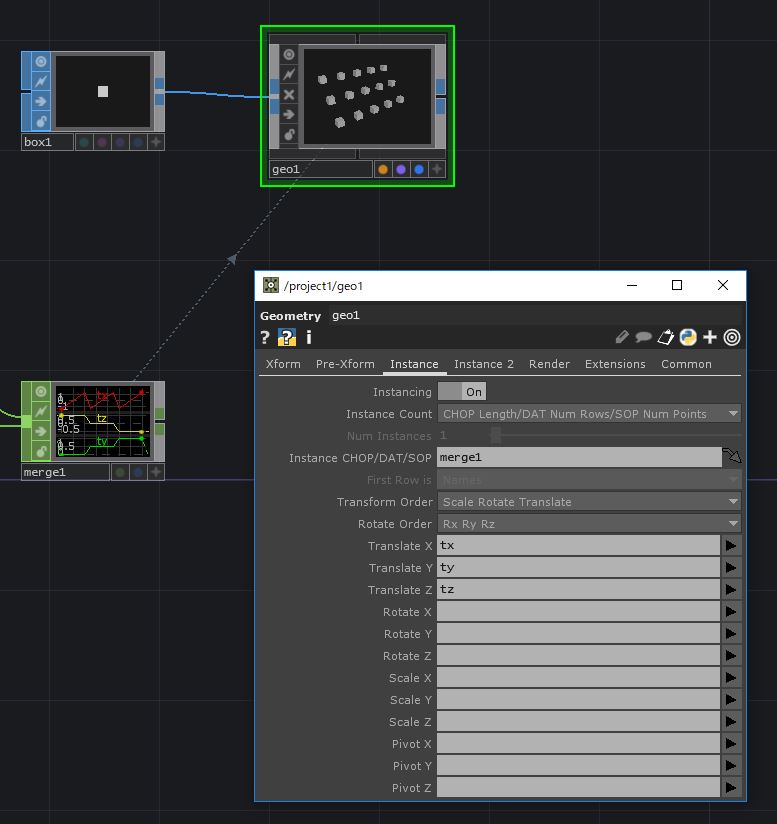The image size is (777, 824).
Task: Switch to the Render tab
Action: point(549,364)
